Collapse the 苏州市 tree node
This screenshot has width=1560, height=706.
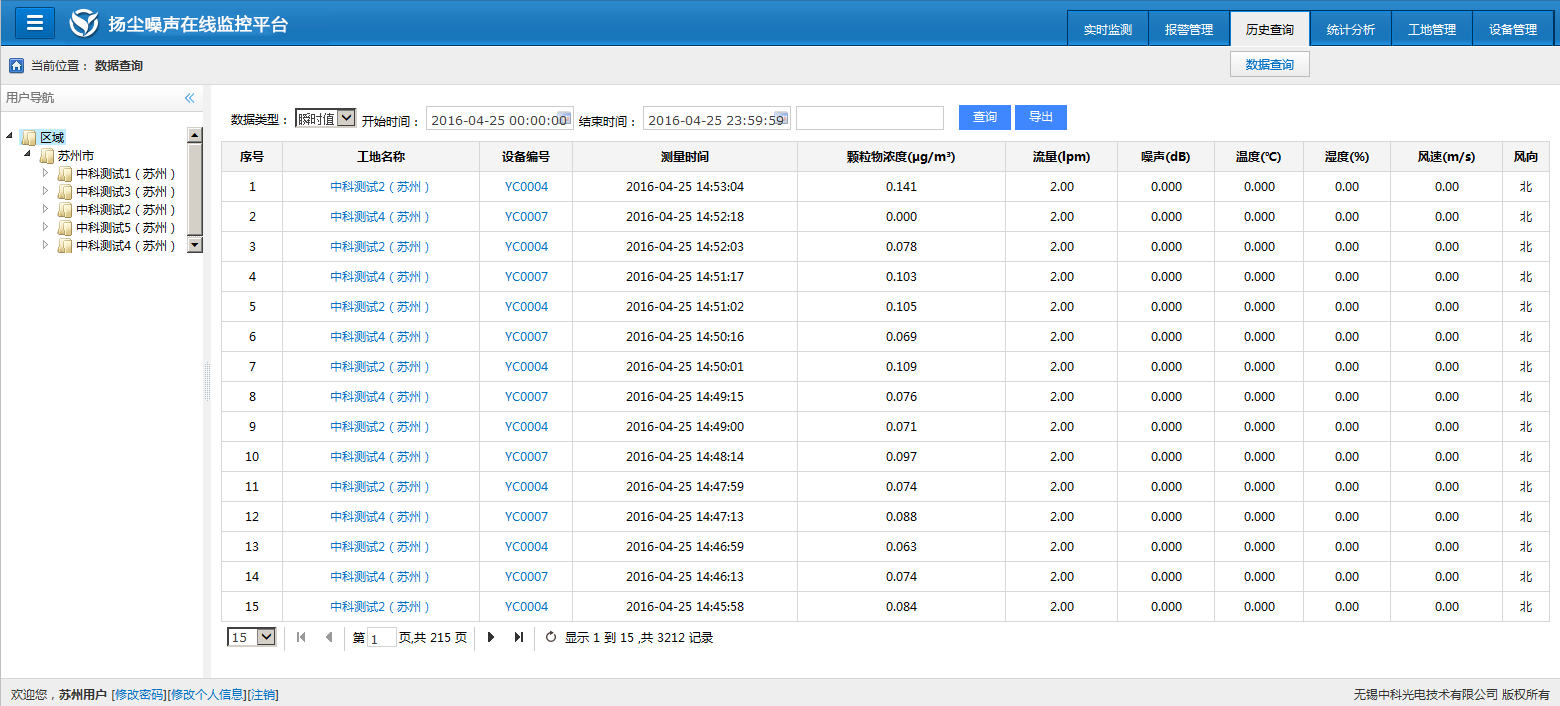tap(27, 155)
